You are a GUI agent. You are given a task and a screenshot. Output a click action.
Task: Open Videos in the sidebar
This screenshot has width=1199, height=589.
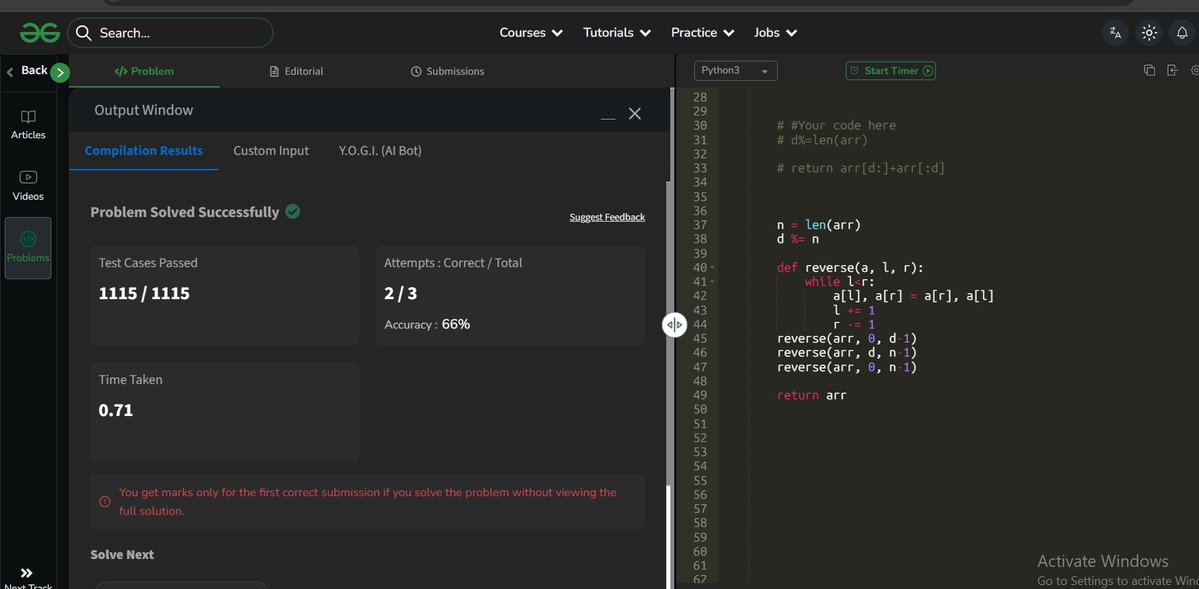pyautogui.click(x=28, y=186)
